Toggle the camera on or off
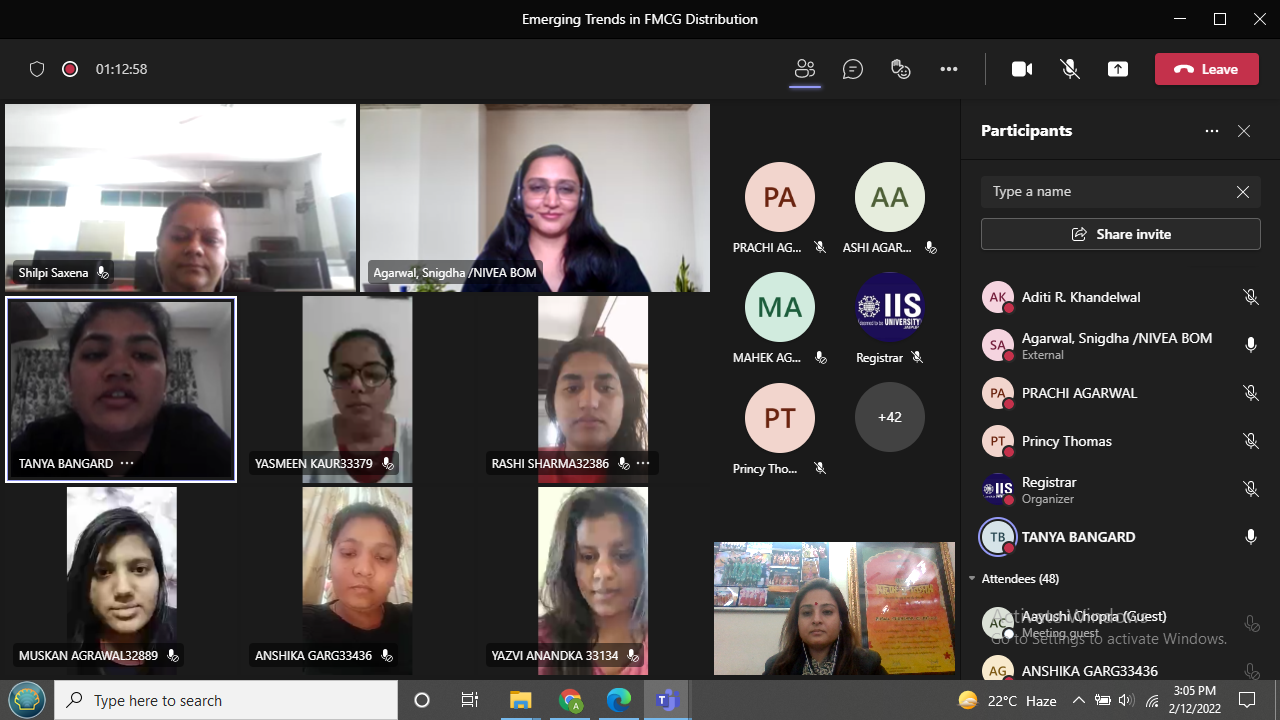Viewport: 1280px width, 720px height. tap(1022, 69)
